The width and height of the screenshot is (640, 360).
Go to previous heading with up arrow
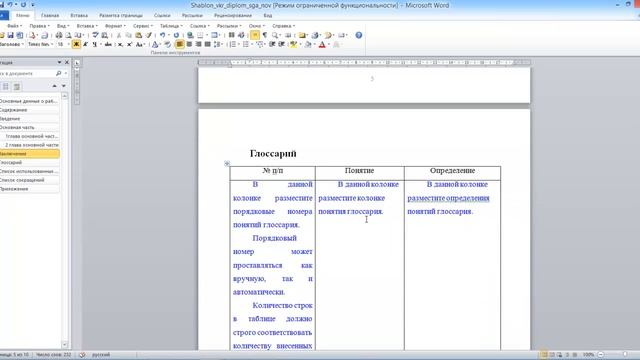pos(54,86)
